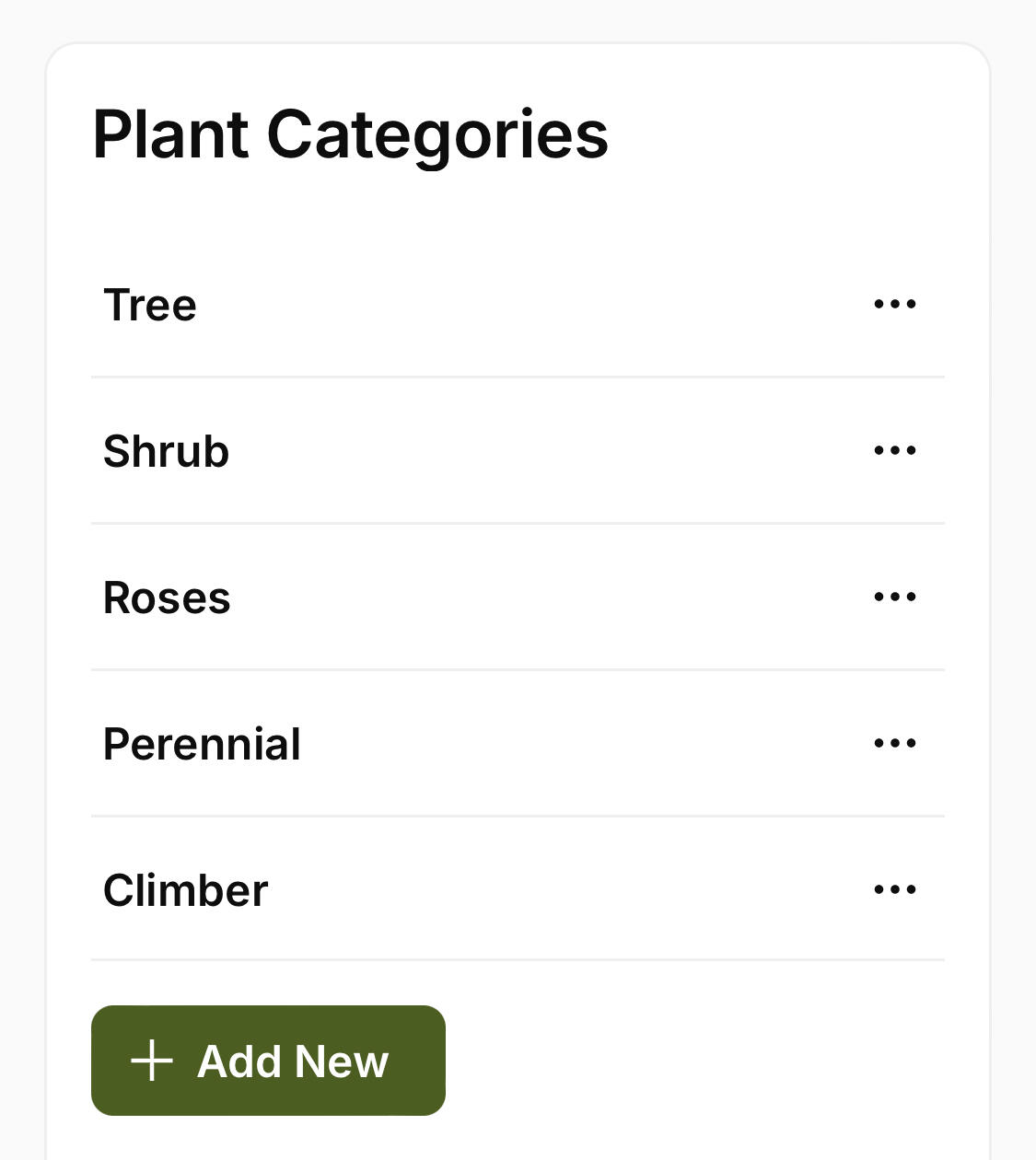Click empty space in the Perennial row
The image size is (1036, 1160).
click(x=571, y=744)
